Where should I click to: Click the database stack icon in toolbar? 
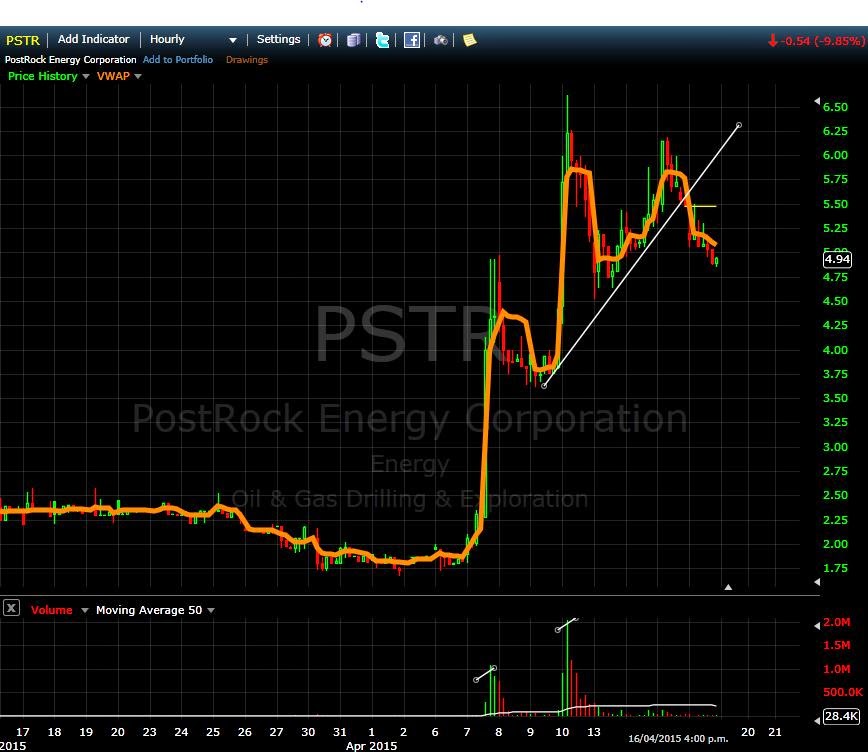(354, 40)
